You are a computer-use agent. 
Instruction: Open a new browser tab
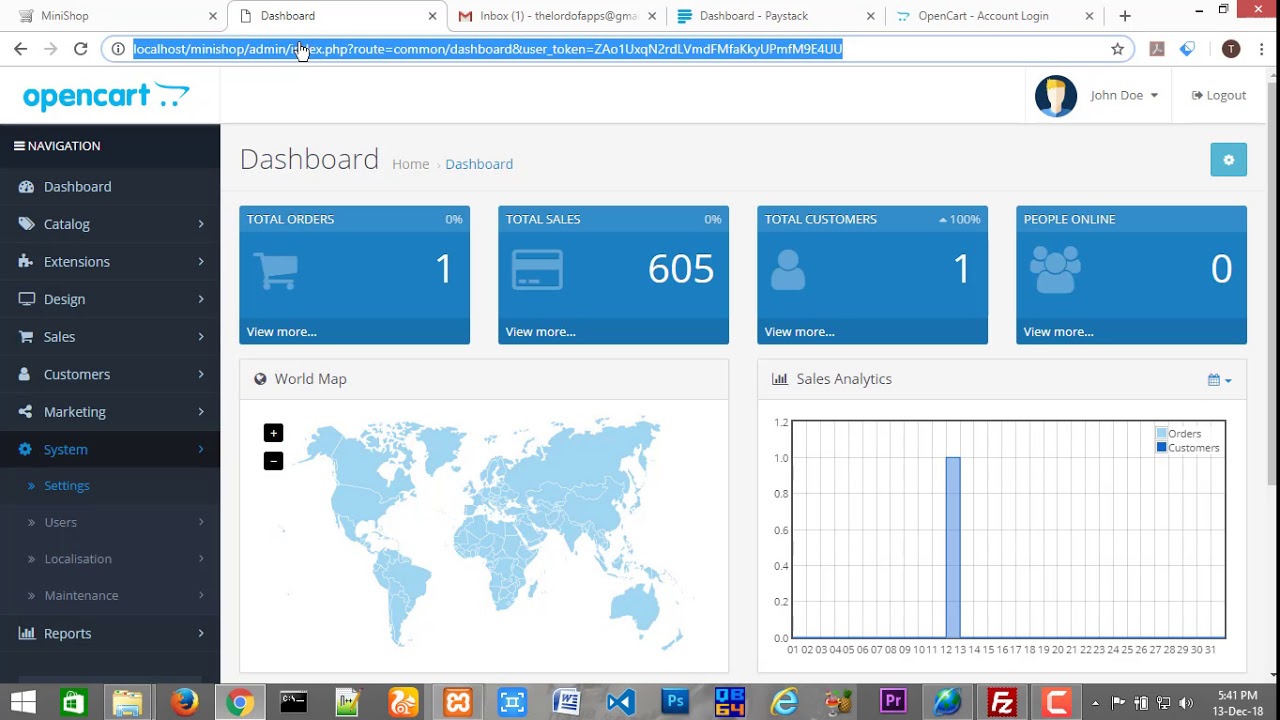click(x=1125, y=16)
